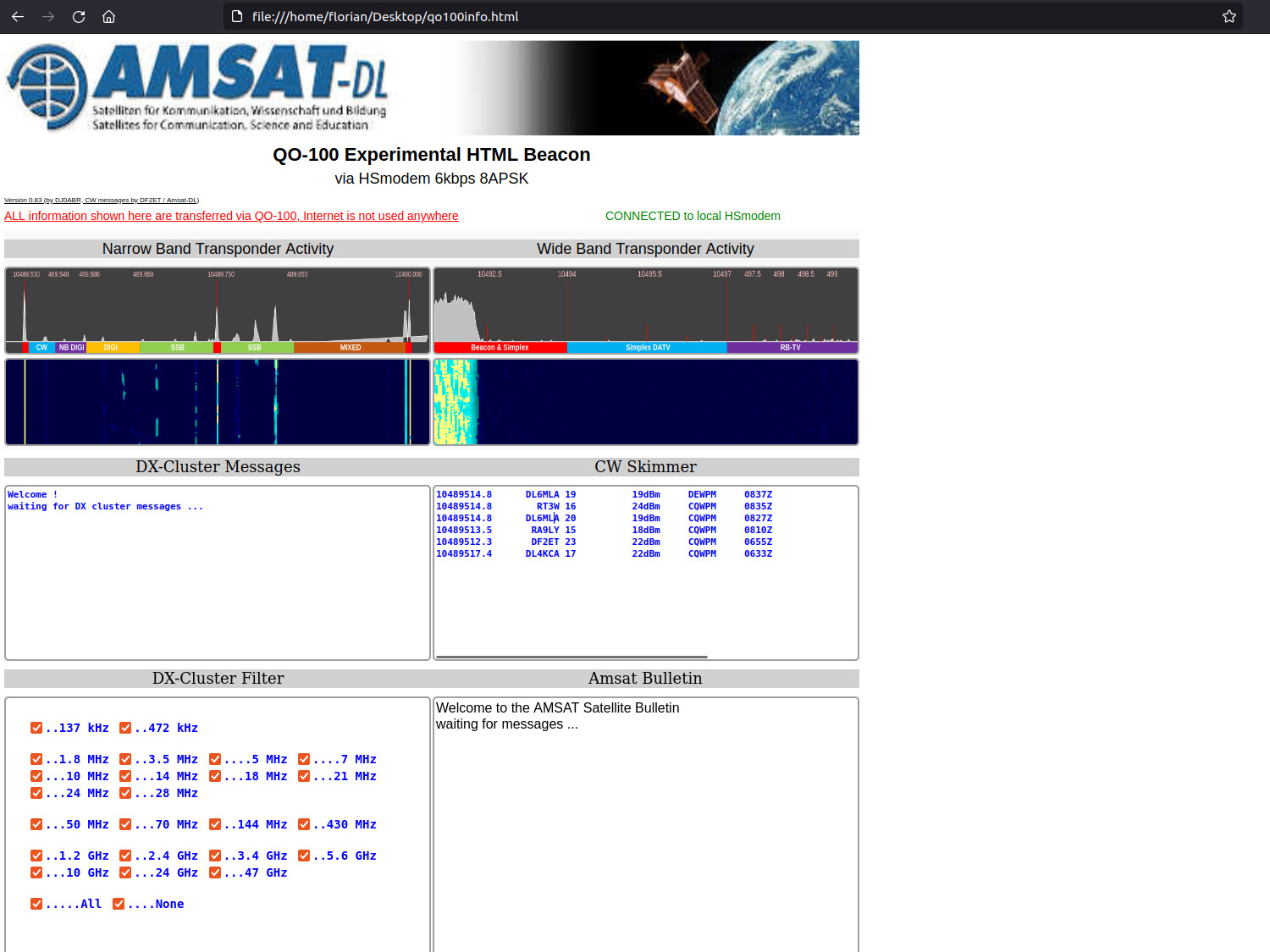1270x952 pixels.
Task: Click the red ALL information transferred via QO-100 link
Action: coord(231,216)
